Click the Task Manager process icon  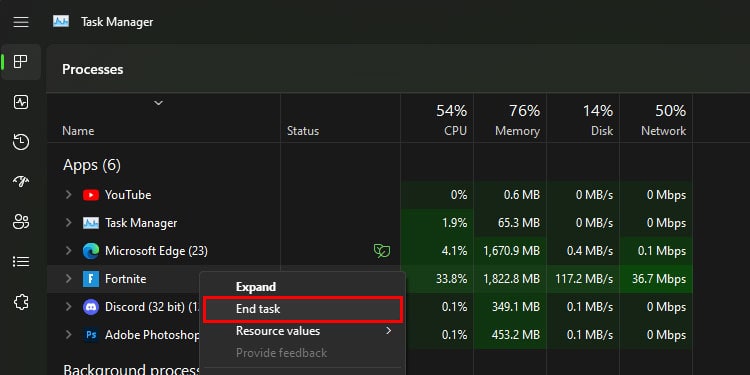pos(90,223)
